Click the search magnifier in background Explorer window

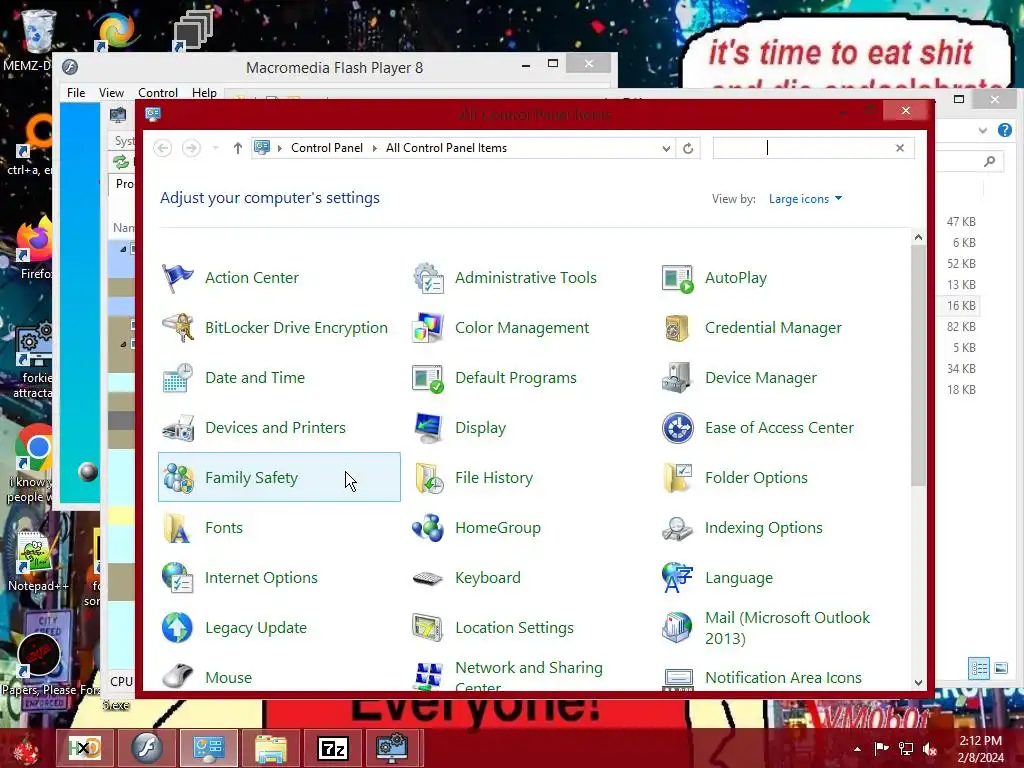click(990, 161)
